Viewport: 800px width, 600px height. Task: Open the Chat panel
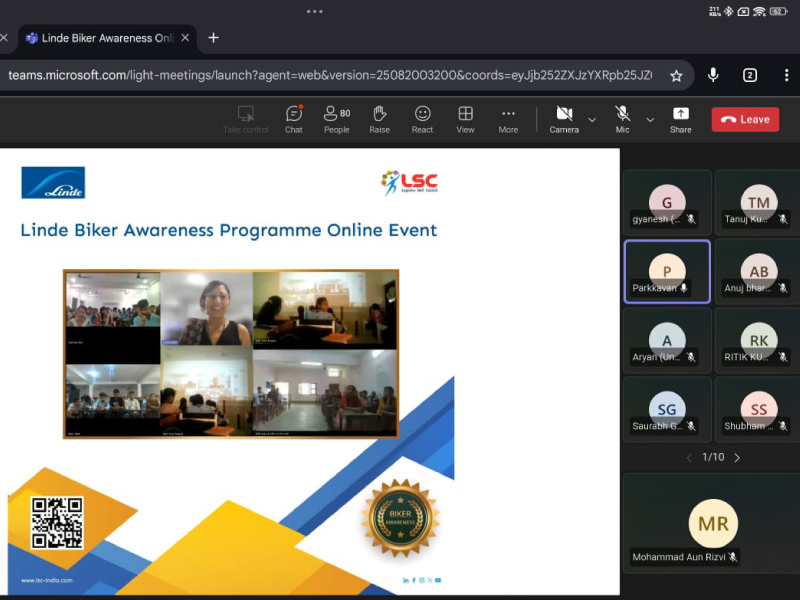[x=294, y=119]
